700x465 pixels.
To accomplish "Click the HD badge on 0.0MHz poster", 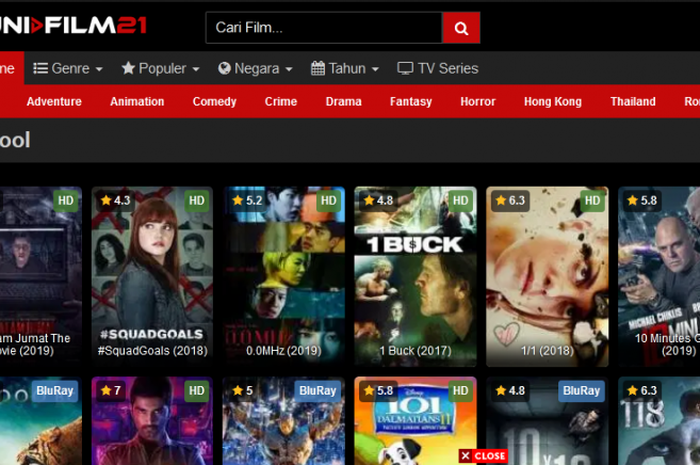I will (x=329, y=200).
